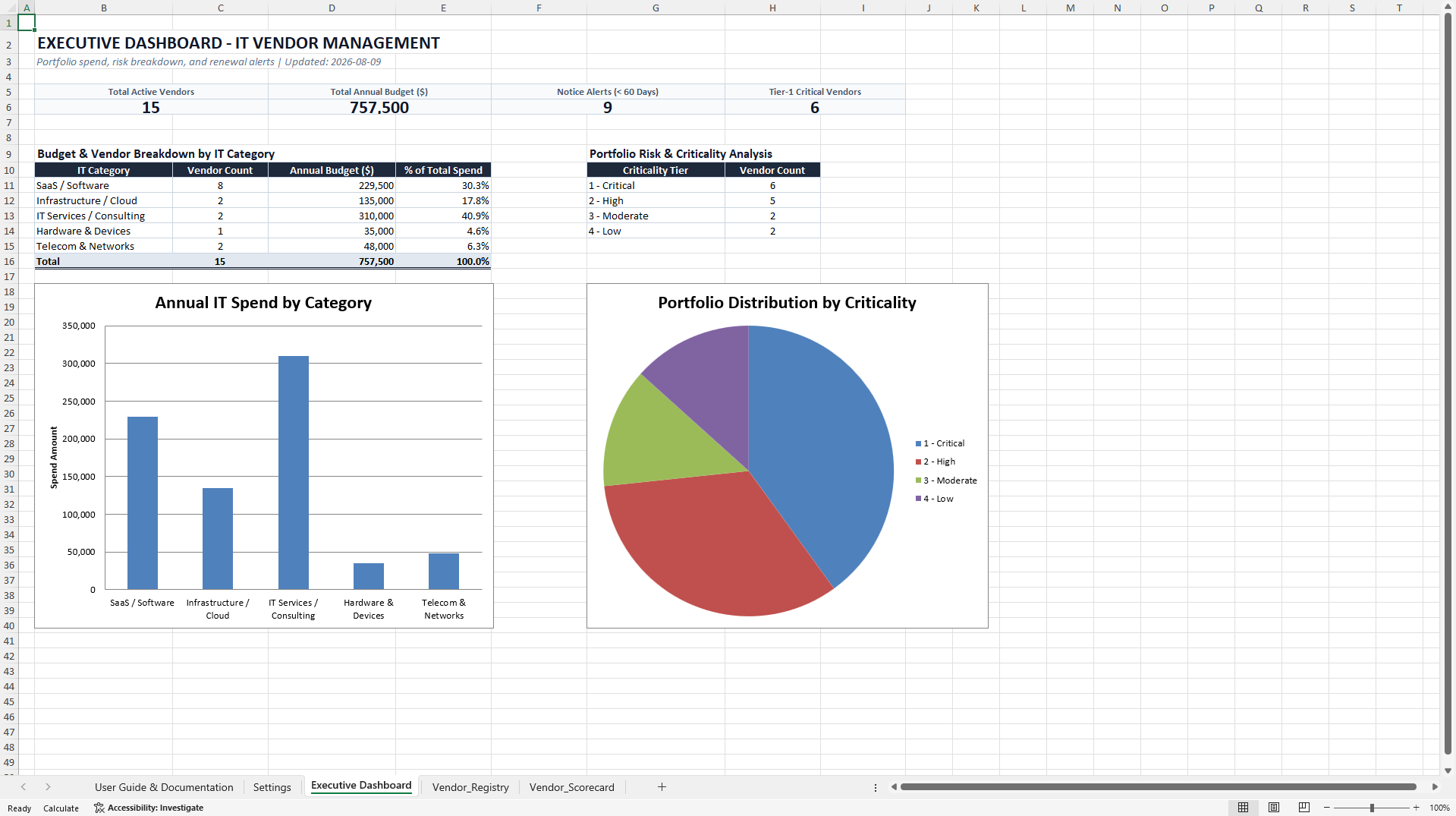Image resolution: width=1456 pixels, height=816 pixels.
Task: Click the dashboard title cell
Action: point(239,43)
